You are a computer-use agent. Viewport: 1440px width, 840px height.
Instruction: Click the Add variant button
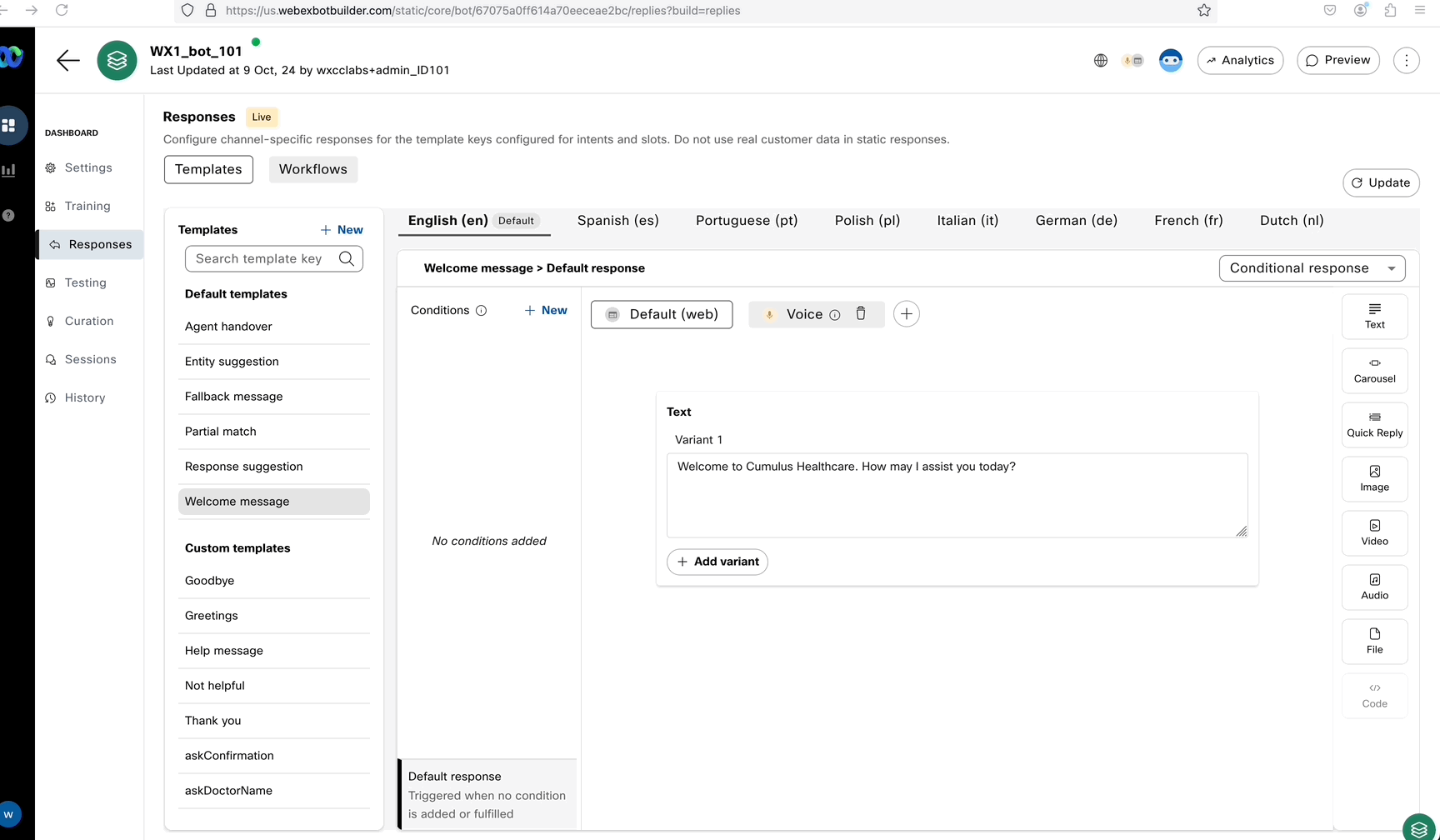[717, 562]
